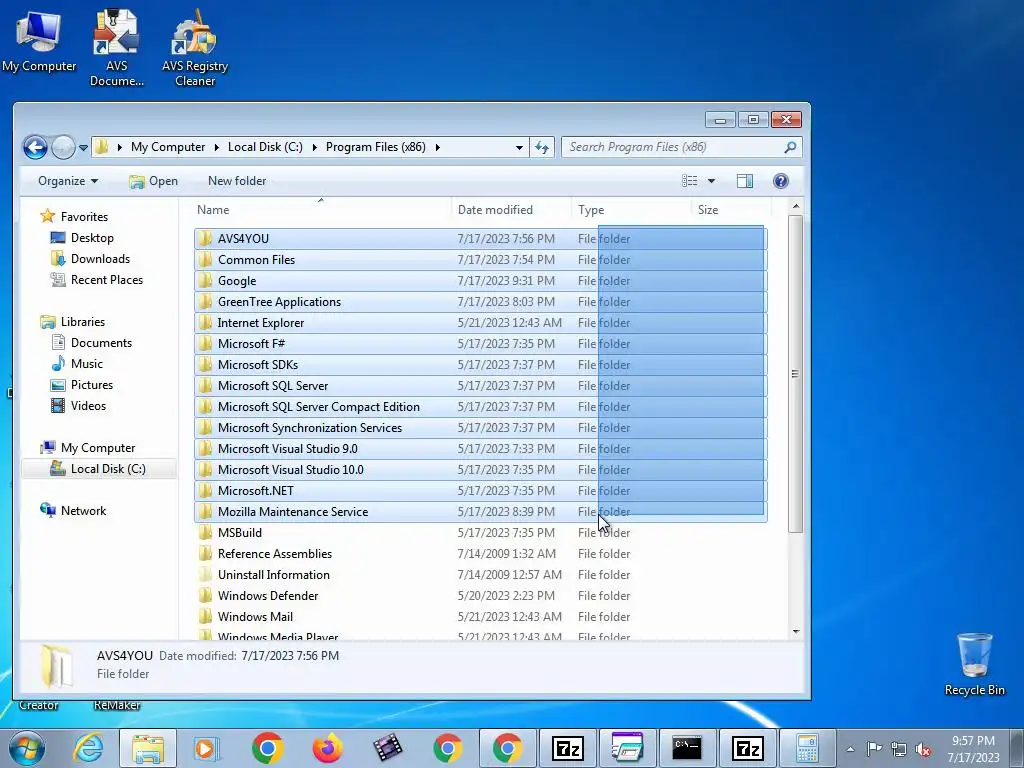Viewport: 1024px width, 768px height.
Task: Open the Command Prompt taskbar window
Action: (x=687, y=748)
